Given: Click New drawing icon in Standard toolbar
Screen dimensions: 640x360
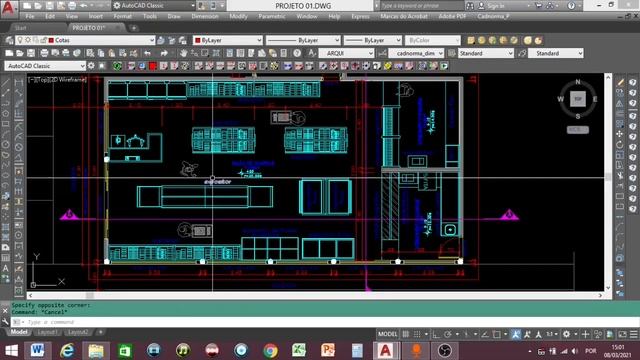Looking at the screenshot, I should (9, 53).
